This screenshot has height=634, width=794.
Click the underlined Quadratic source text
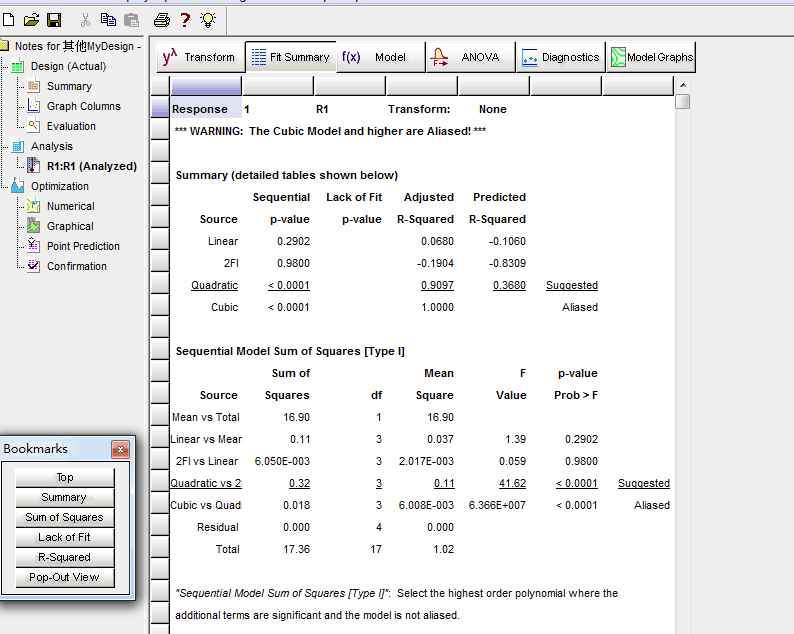click(215, 285)
